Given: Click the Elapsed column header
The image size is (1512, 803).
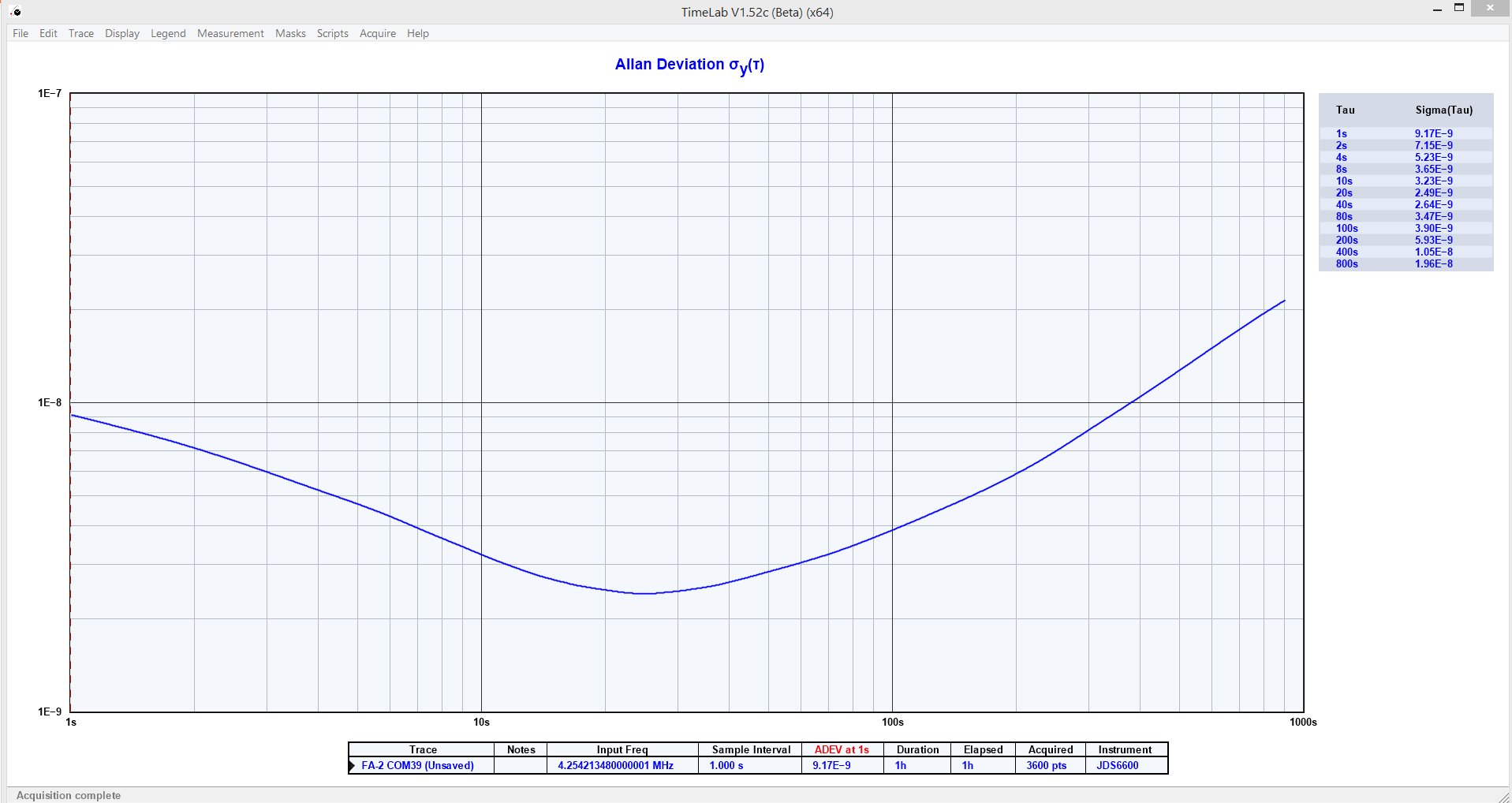Looking at the screenshot, I should (983, 749).
